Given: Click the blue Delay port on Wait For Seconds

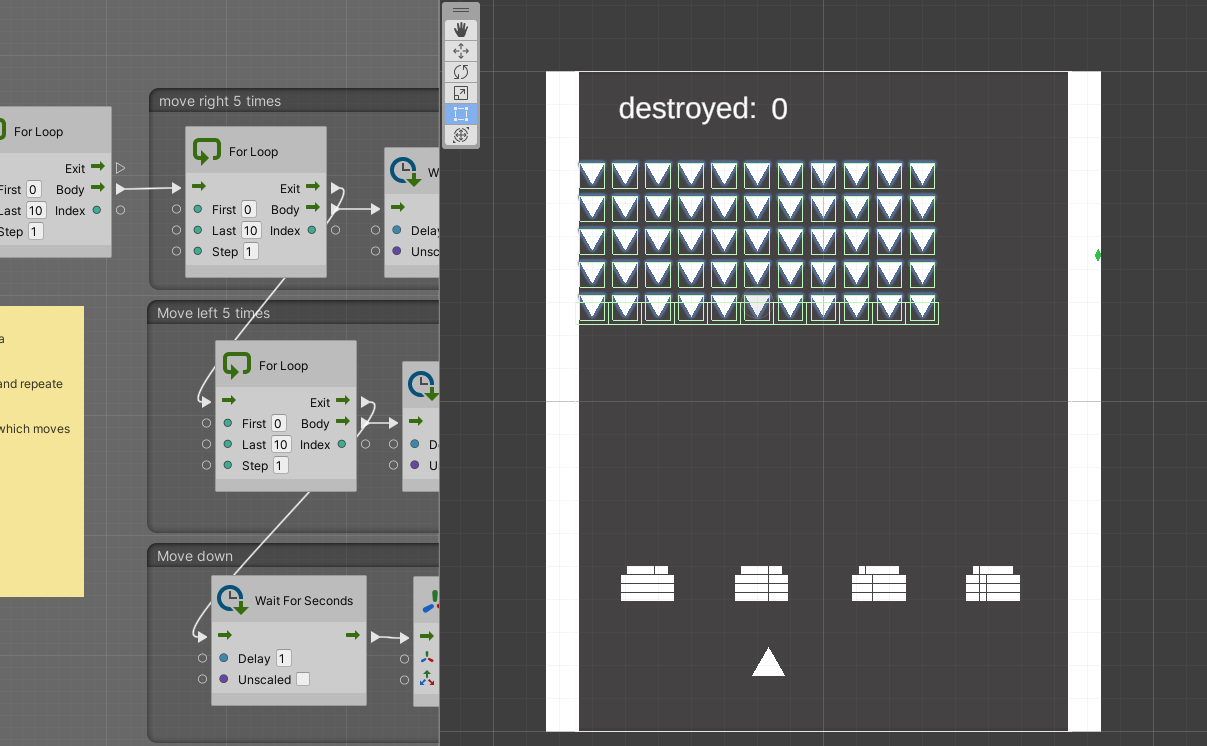Looking at the screenshot, I should click(x=224, y=658).
